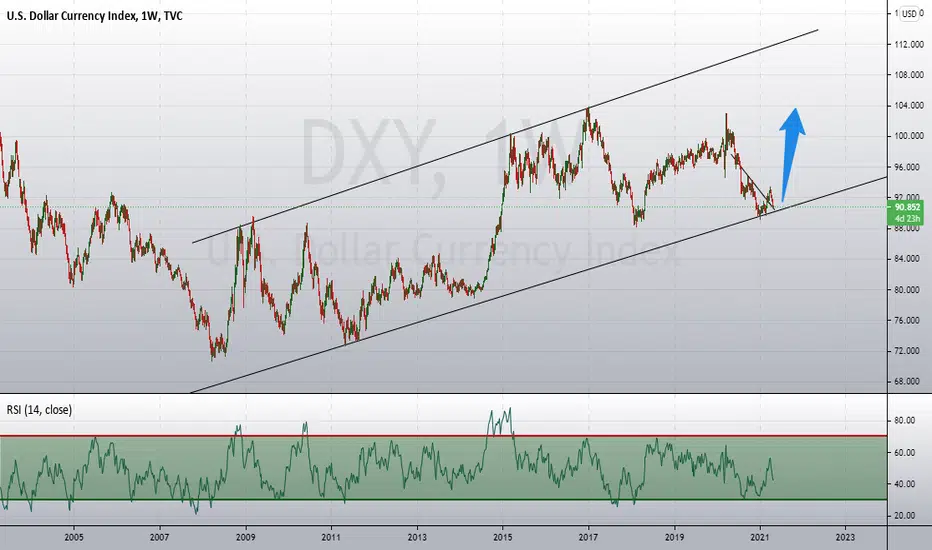Click the 2013 label on the time axis

417,537
